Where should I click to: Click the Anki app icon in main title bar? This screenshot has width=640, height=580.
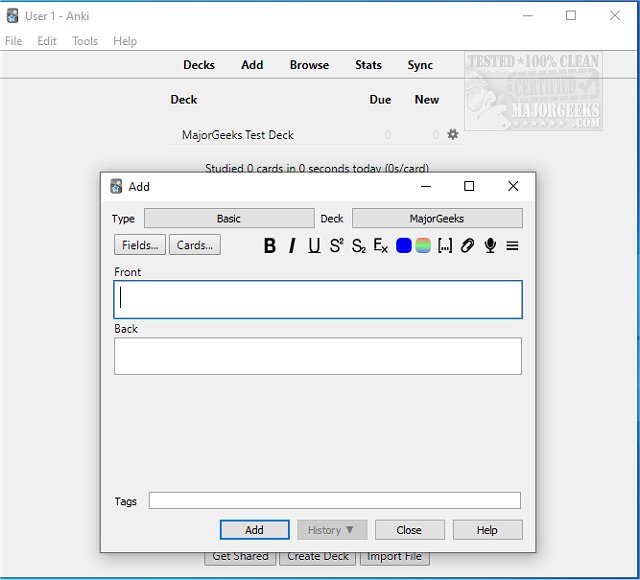click(13, 16)
